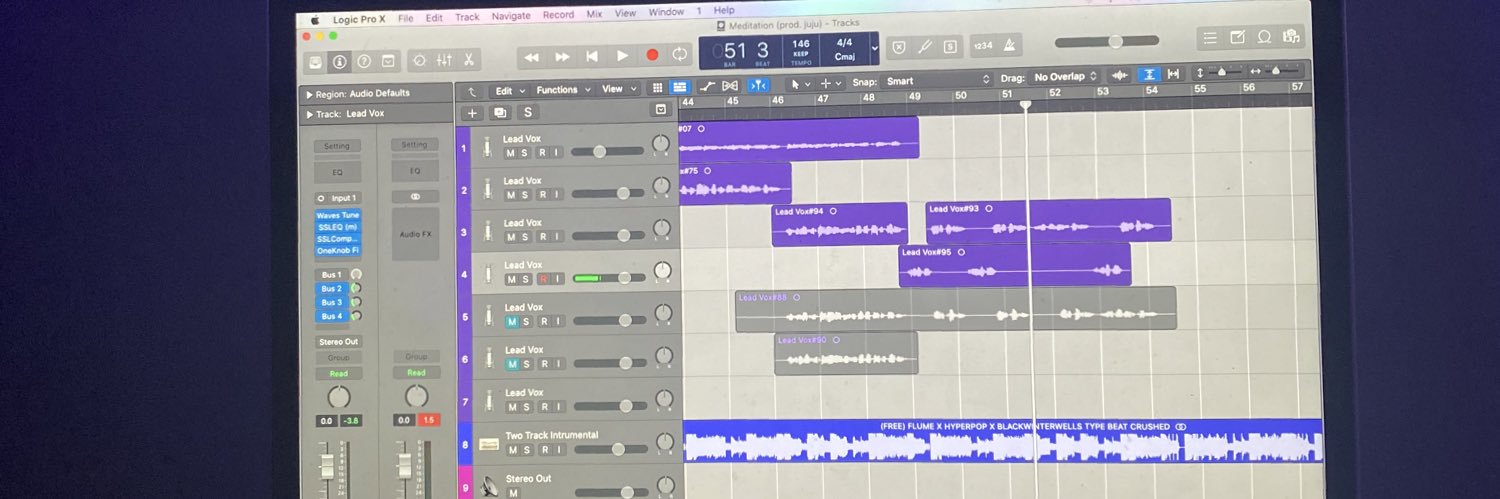
Task: Open the Loop Browser icon
Action: [x=1264, y=37]
